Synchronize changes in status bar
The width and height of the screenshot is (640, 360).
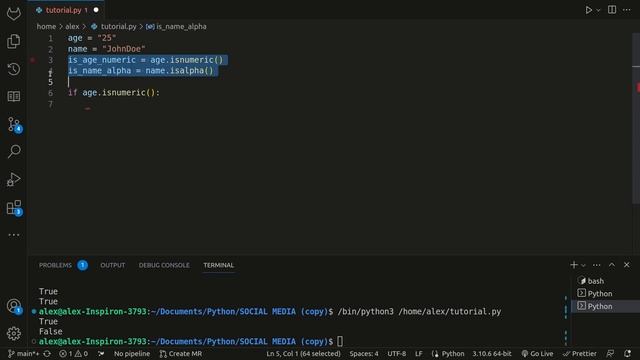[47, 353]
